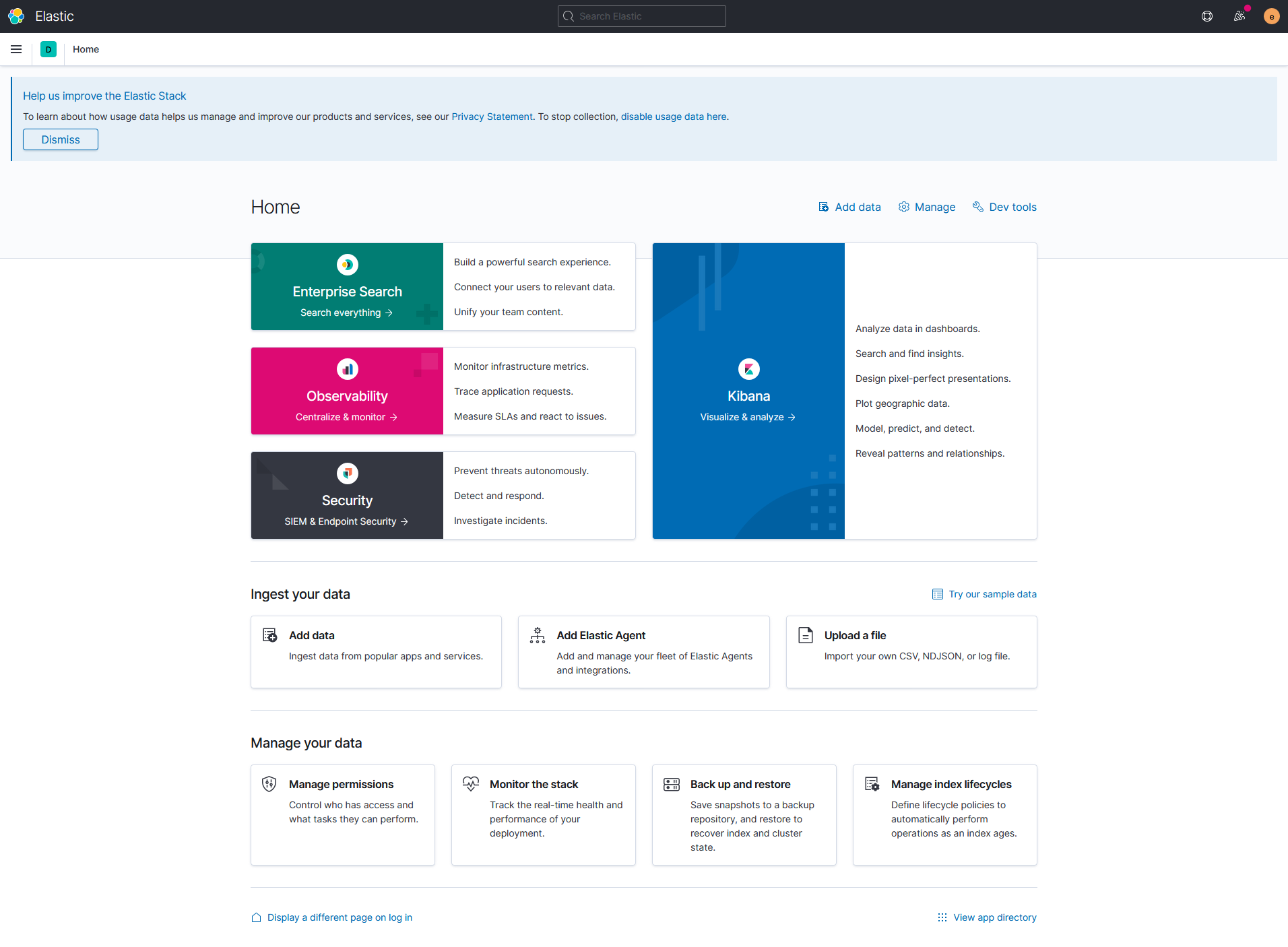Open 'Try our sample data'
1288x947 pixels.
tap(992, 594)
